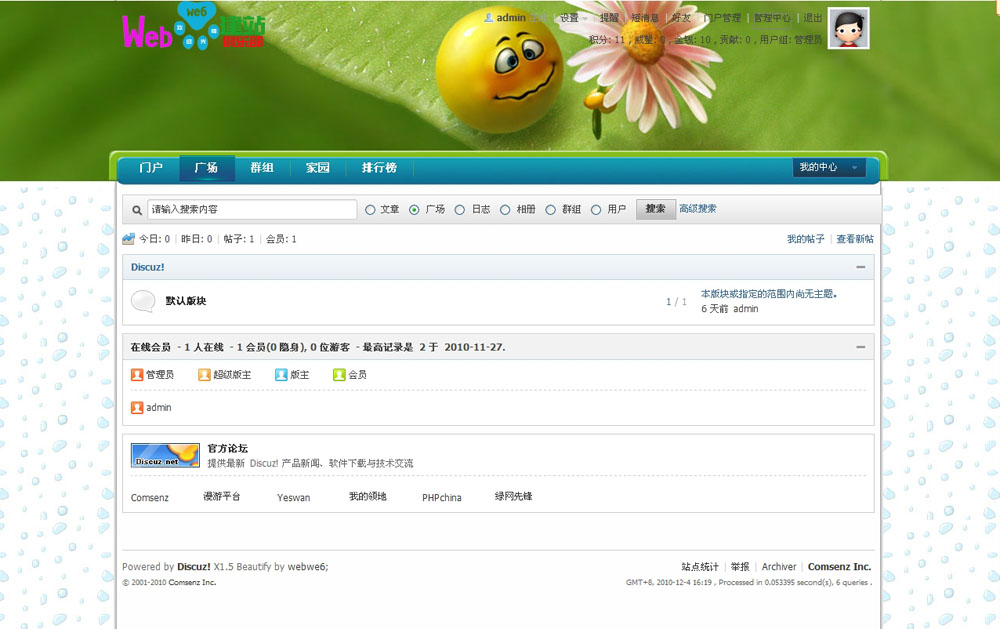Open the 家园 navigation tab
1000x629 pixels.
tap(318, 168)
